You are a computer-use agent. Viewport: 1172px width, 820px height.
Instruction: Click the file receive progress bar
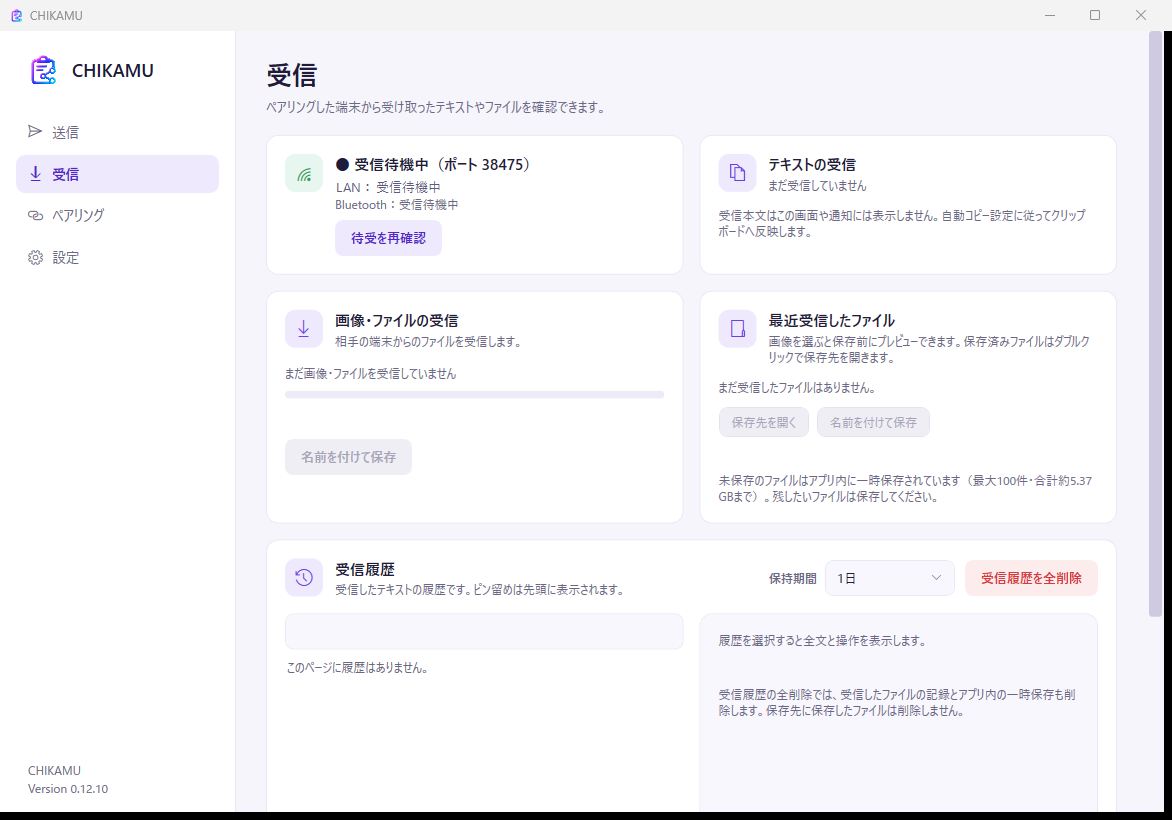pyautogui.click(x=474, y=395)
